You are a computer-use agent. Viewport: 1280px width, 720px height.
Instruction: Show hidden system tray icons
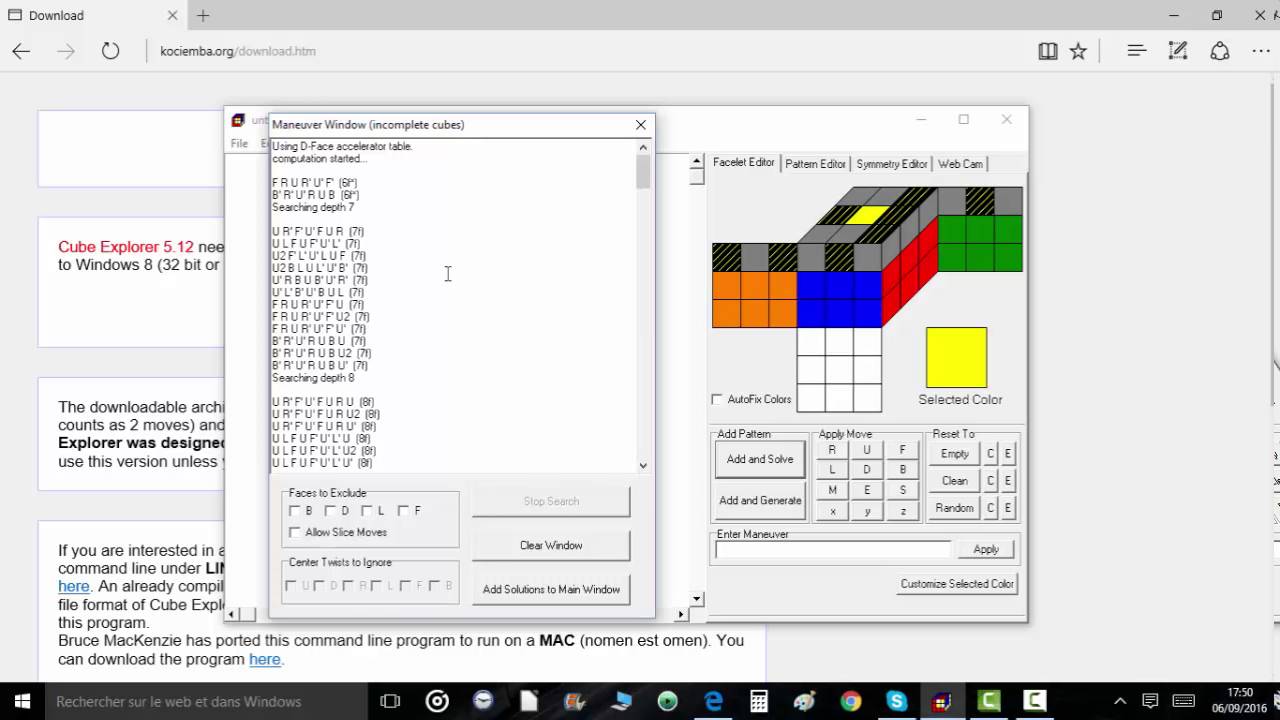[x=1120, y=701]
